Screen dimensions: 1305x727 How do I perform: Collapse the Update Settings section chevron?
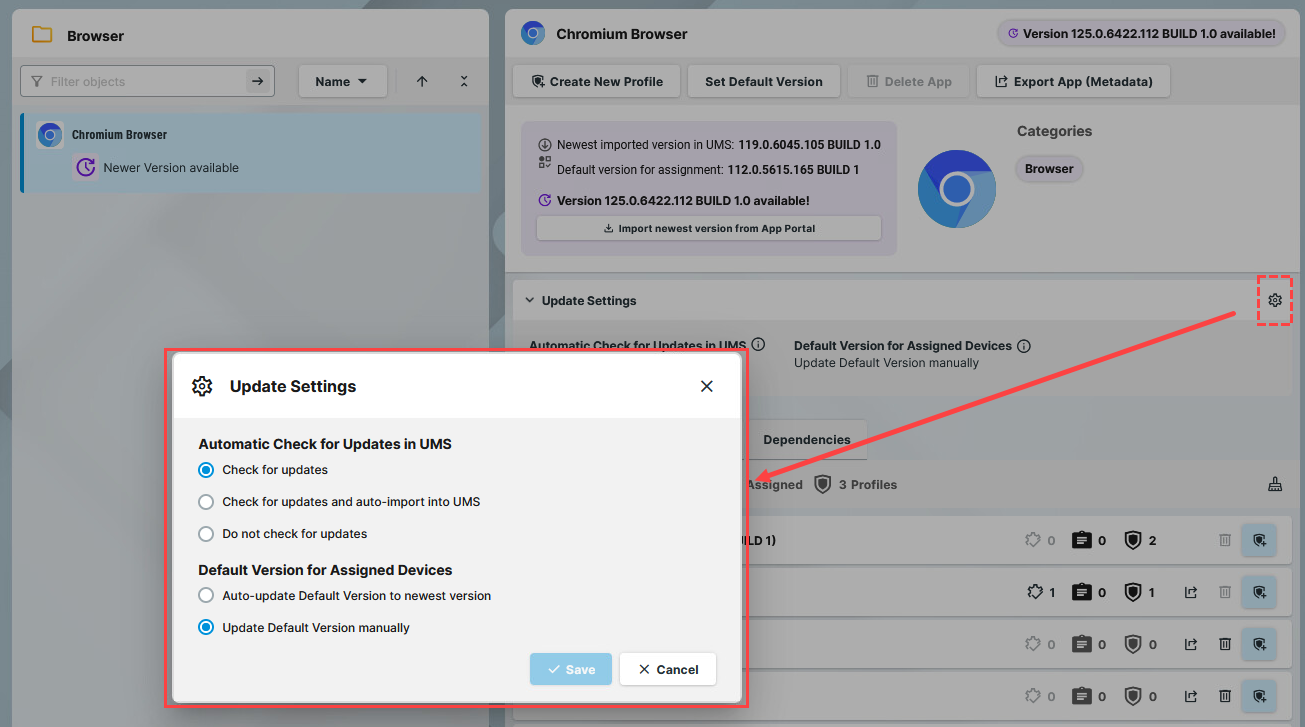tap(530, 301)
